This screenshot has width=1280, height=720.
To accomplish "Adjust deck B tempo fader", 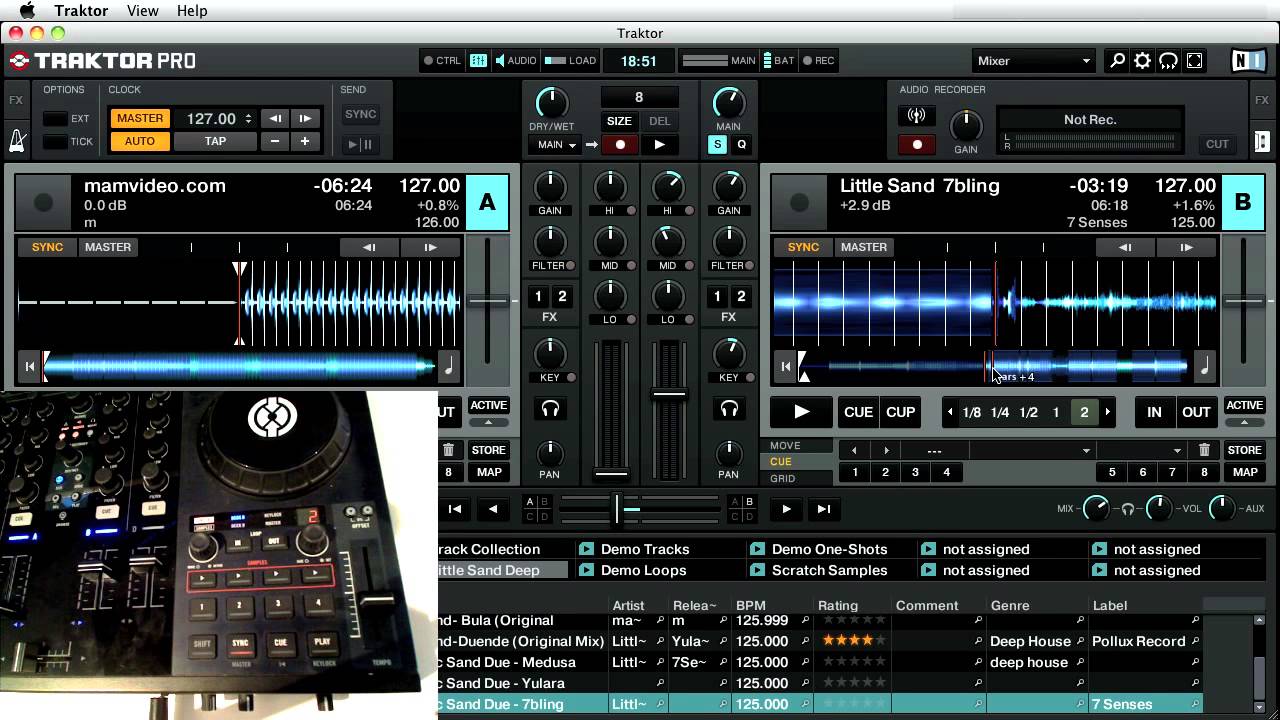I will click(1244, 300).
